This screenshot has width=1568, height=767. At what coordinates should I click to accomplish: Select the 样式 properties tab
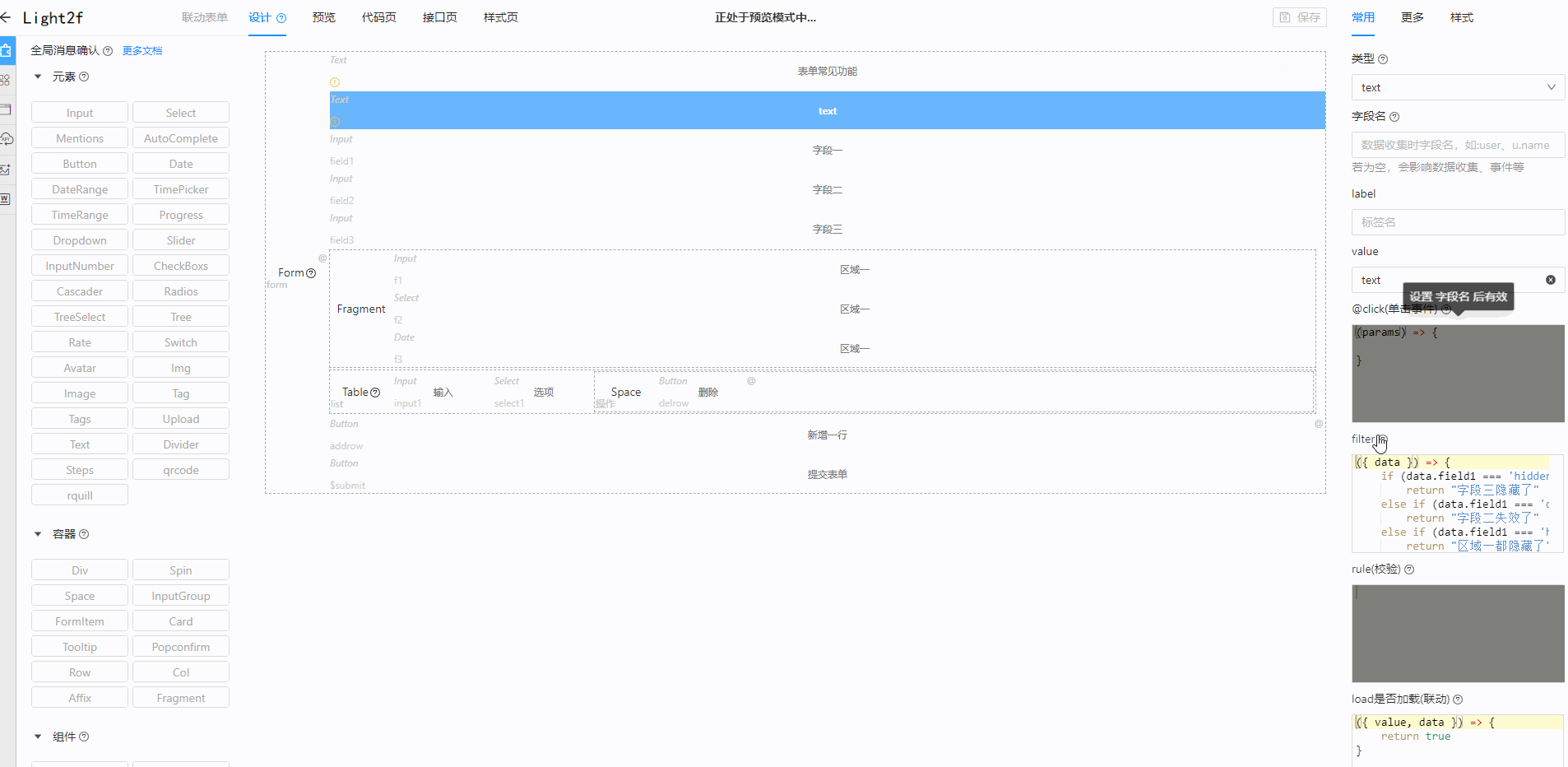(1462, 17)
